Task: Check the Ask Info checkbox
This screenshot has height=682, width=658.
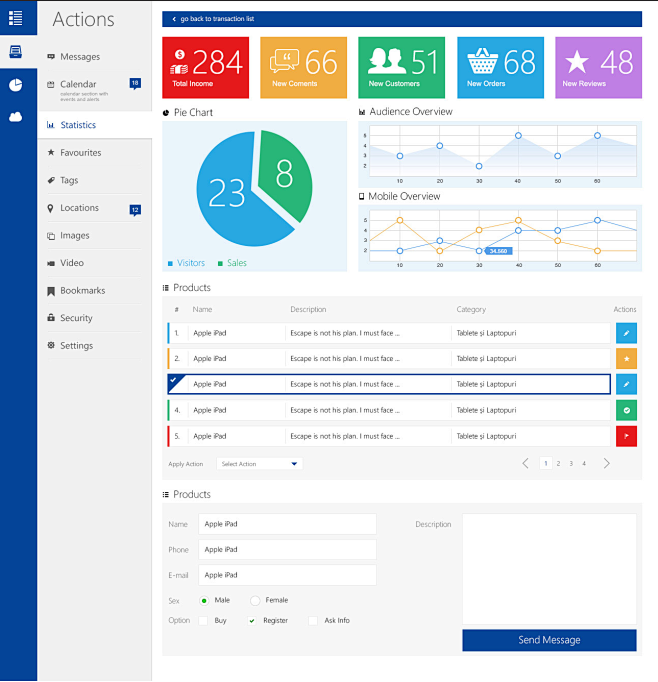Action: pyautogui.click(x=313, y=621)
